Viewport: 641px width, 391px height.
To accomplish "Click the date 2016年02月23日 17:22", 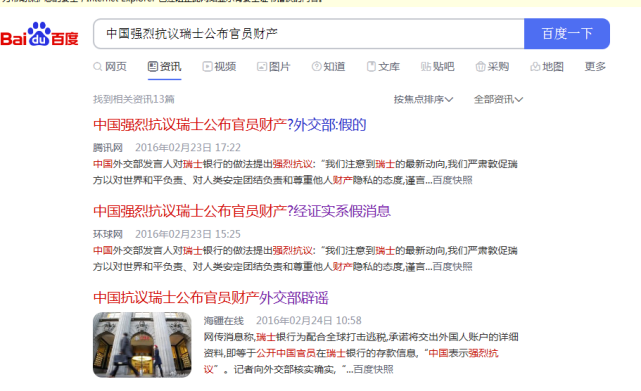I will pyautogui.click(x=188, y=148).
